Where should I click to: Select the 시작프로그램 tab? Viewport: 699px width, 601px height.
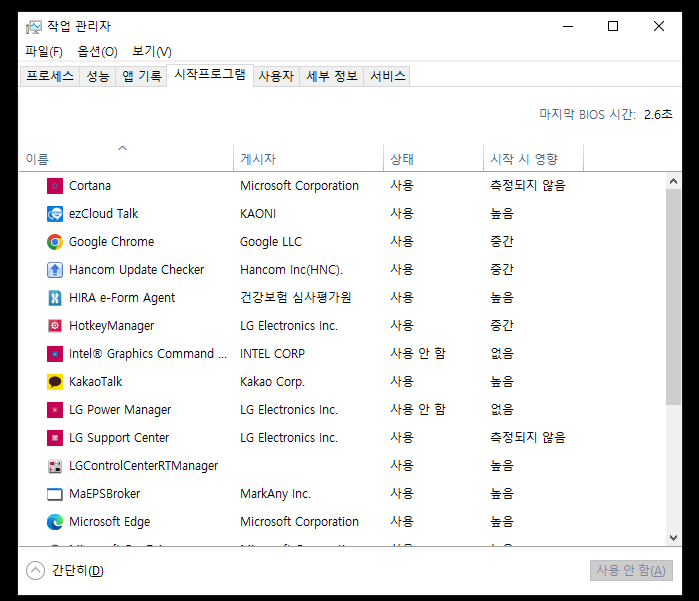tap(210, 75)
